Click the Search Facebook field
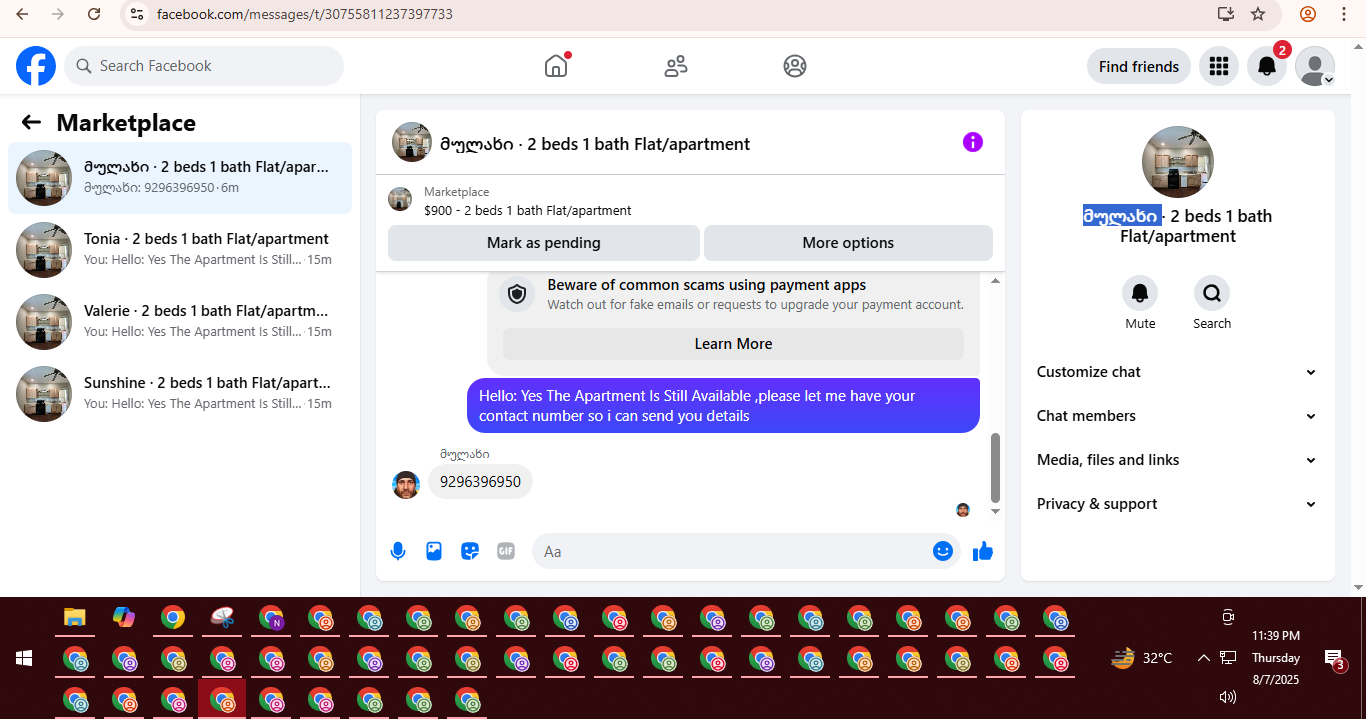This screenshot has height=719, width=1366. pos(204,66)
